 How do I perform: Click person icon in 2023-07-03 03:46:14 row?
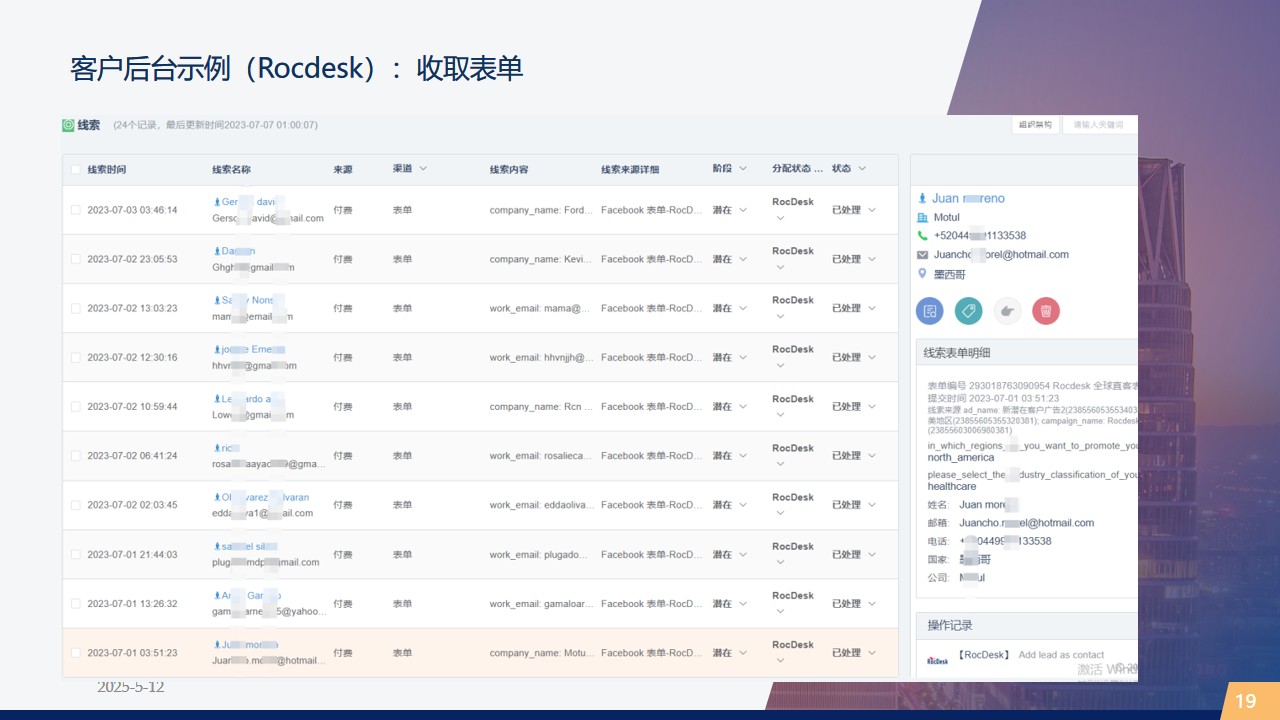tap(217, 202)
